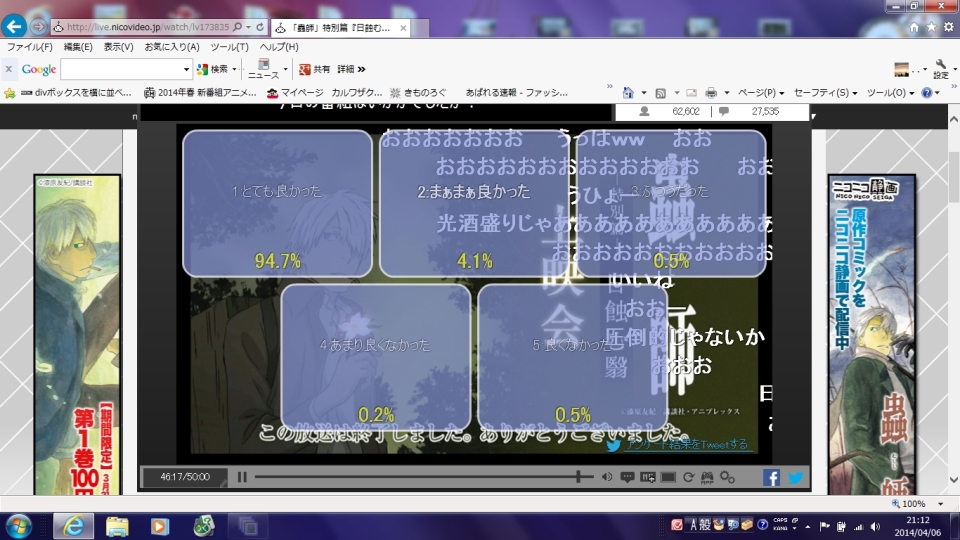Open the マイページ favorites bar link
Viewport: 960px width, 540px height.
[295, 92]
